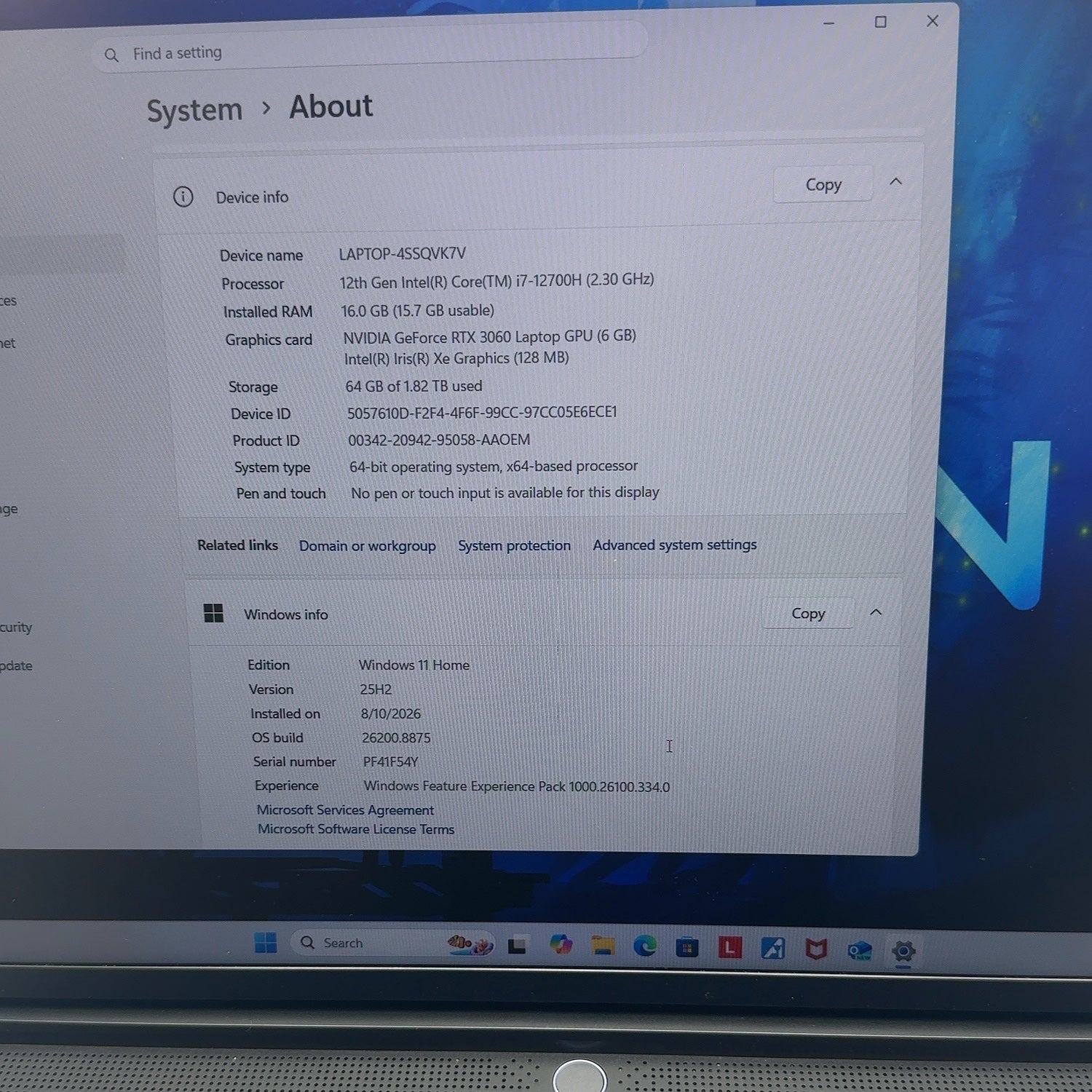Go back to System in the breadcrumb
The width and height of the screenshot is (1092, 1092).
pos(194,111)
